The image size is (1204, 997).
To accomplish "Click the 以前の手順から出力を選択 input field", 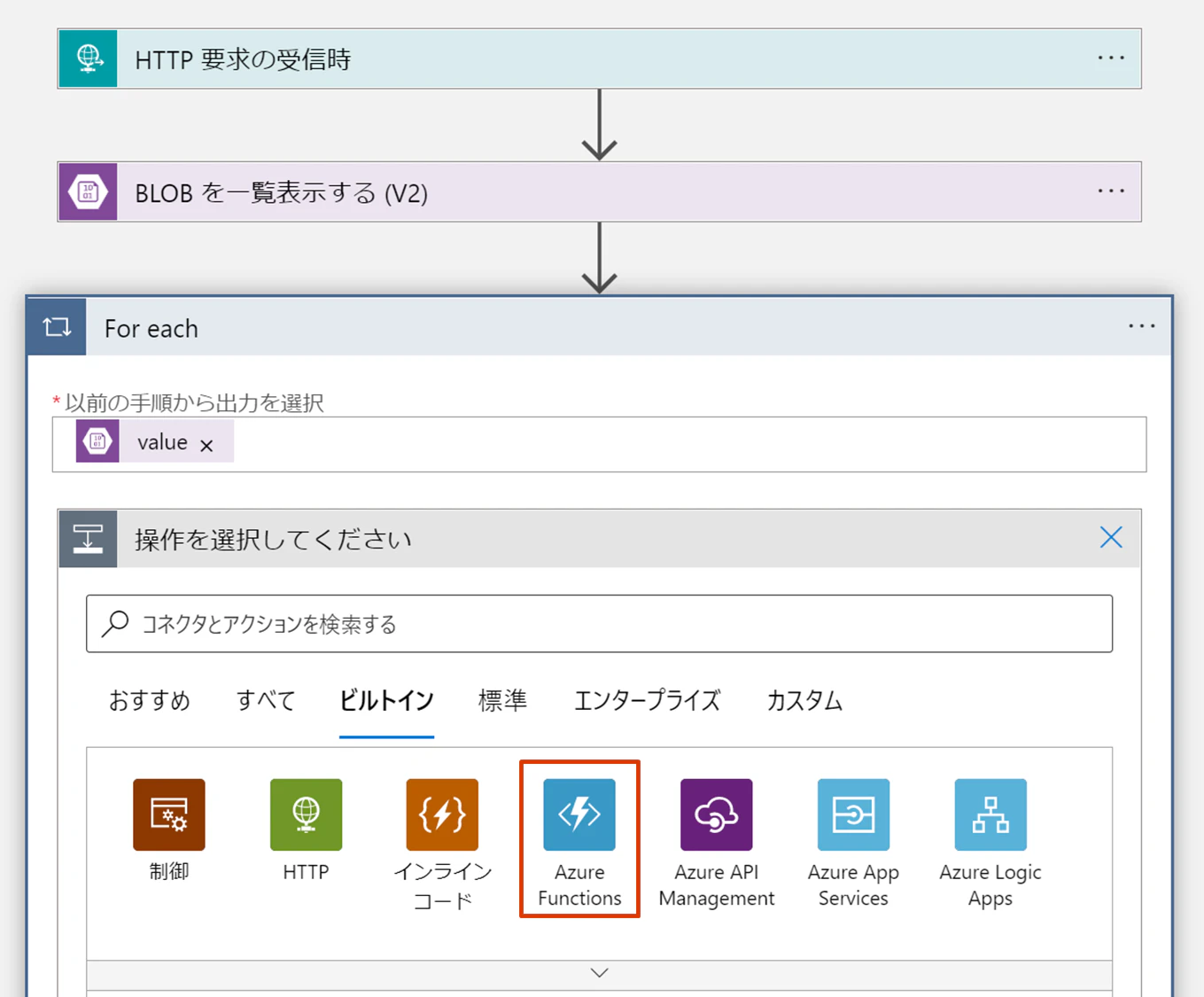I will click(x=599, y=444).
